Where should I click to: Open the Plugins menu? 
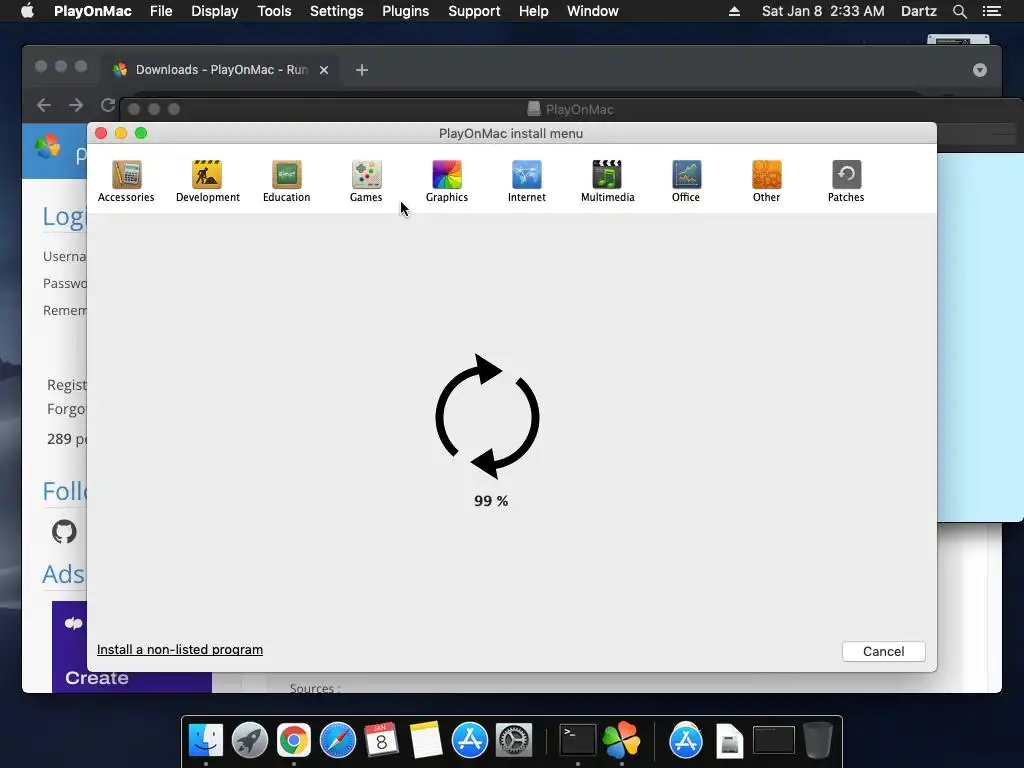406,11
